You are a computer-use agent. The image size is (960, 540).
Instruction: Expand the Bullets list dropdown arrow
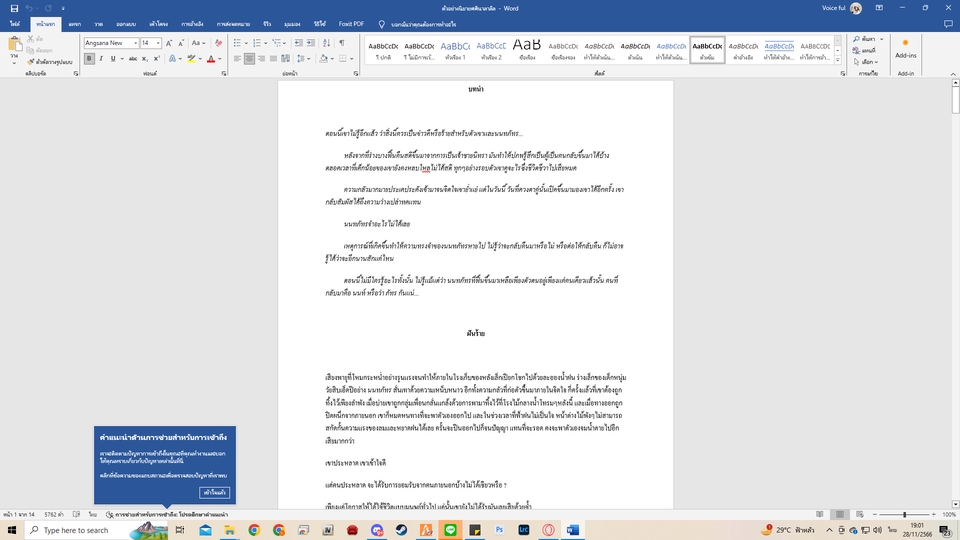point(246,43)
